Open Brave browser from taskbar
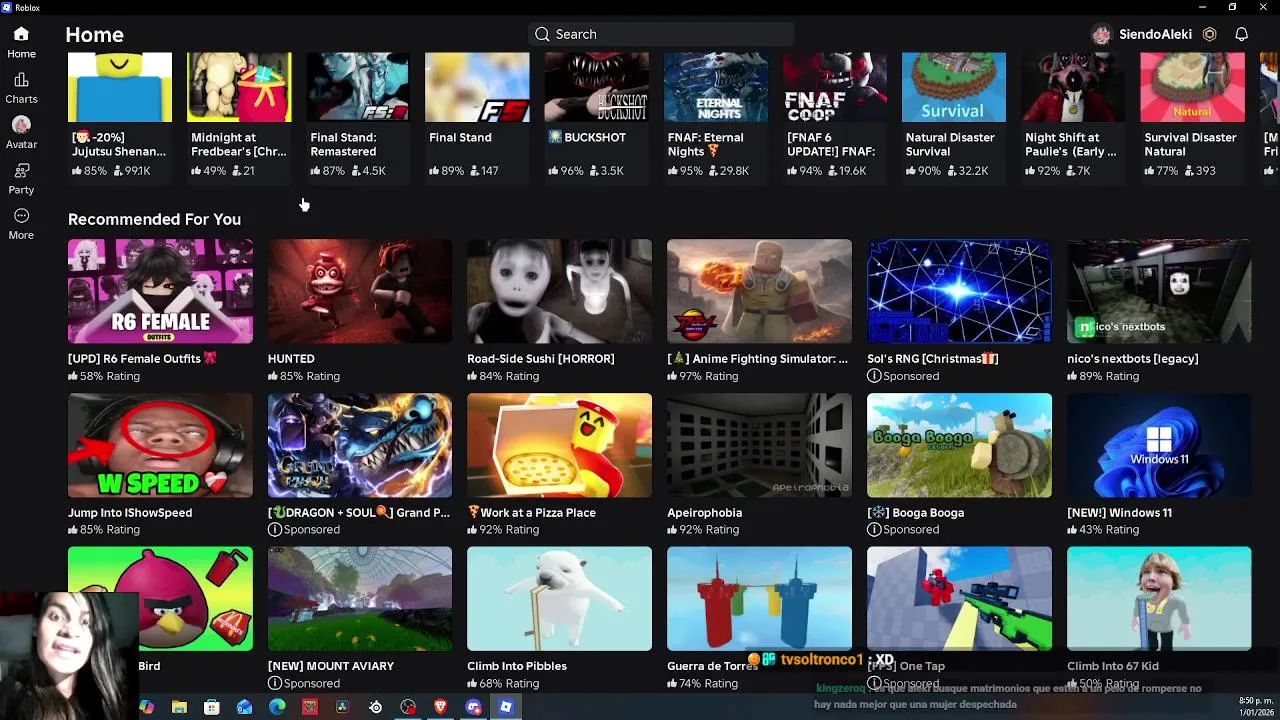Screen dimensions: 1280x720 pyautogui.click(x=440, y=707)
